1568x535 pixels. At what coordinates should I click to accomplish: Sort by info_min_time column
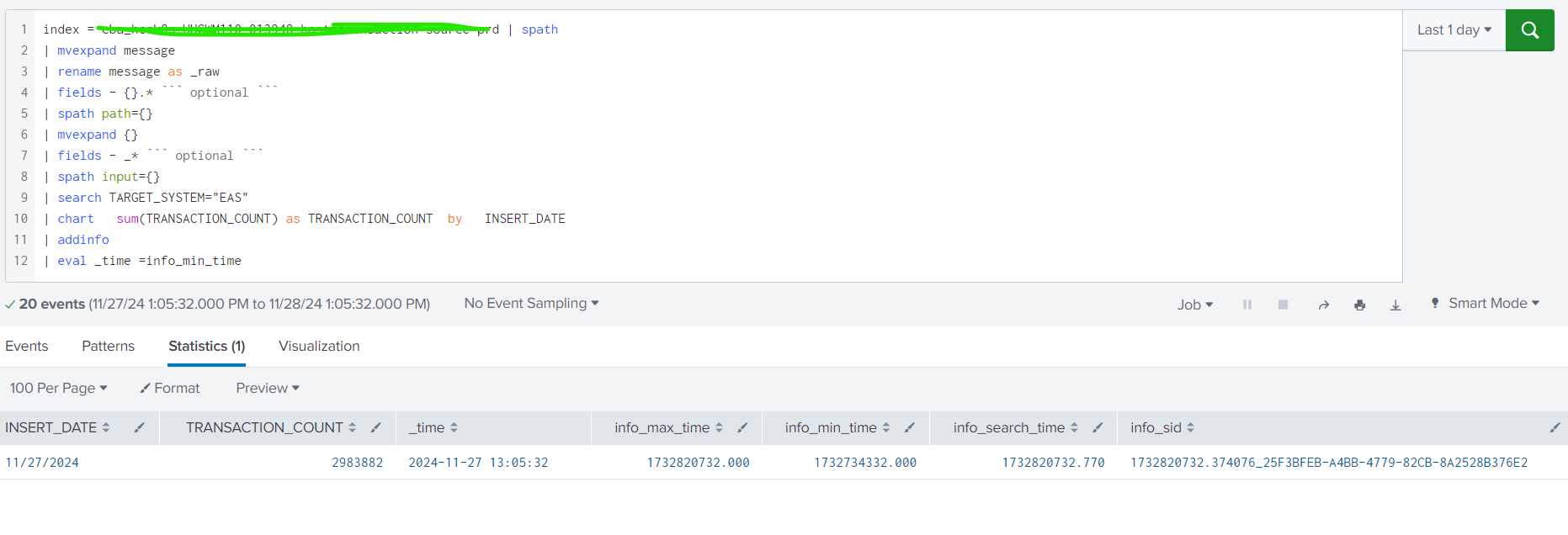click(837, 427)
